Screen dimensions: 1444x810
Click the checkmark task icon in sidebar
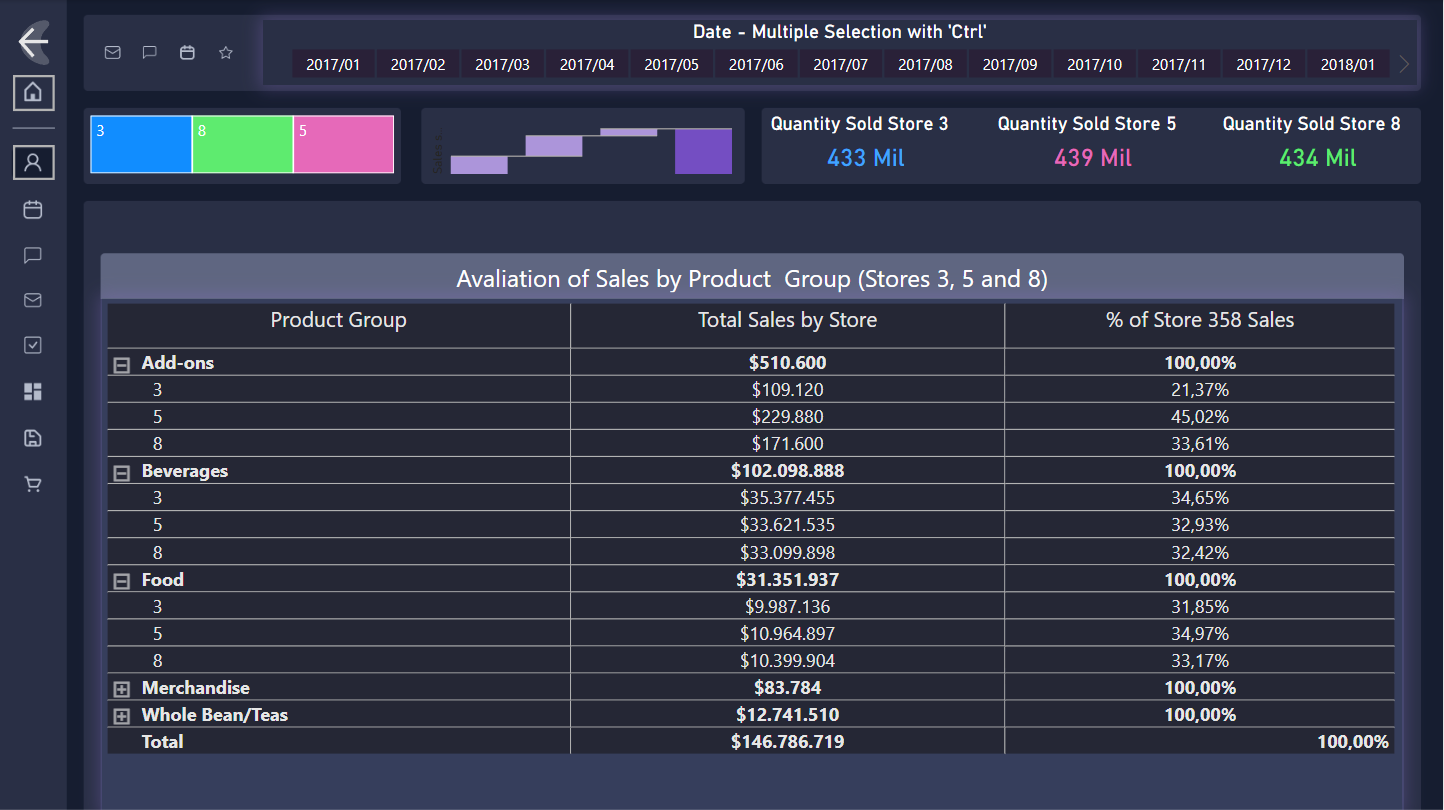pyautogui.click(x=33, y=345)
